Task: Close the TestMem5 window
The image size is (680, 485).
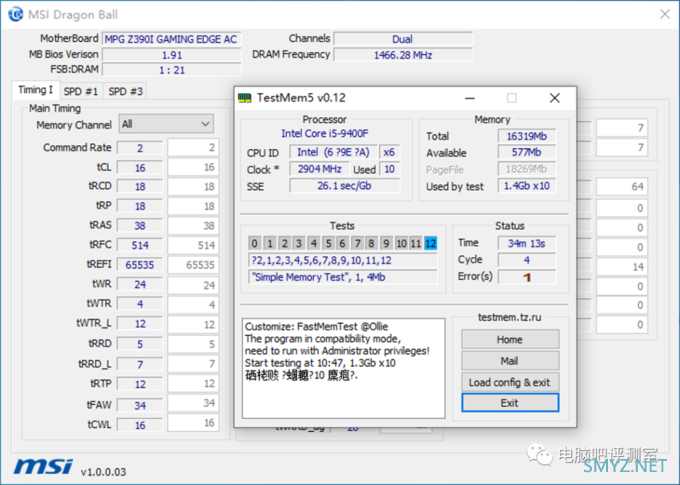Action: pyautogui.click(x=555, y=98)
